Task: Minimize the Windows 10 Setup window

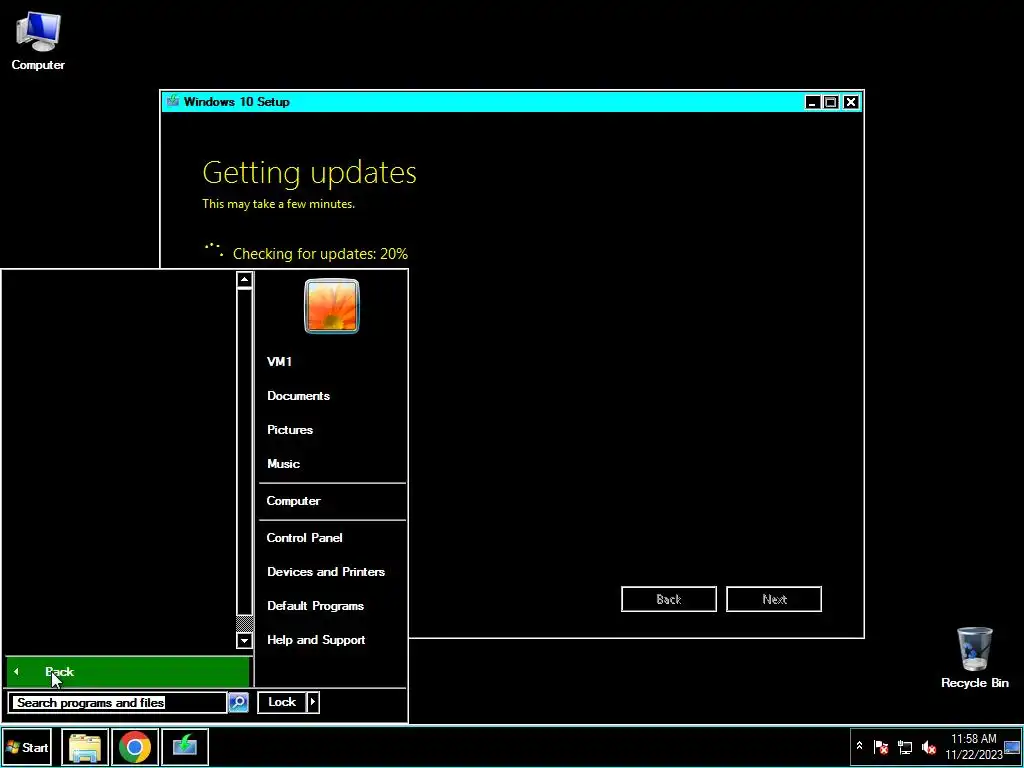Action: tap(812, 102)
